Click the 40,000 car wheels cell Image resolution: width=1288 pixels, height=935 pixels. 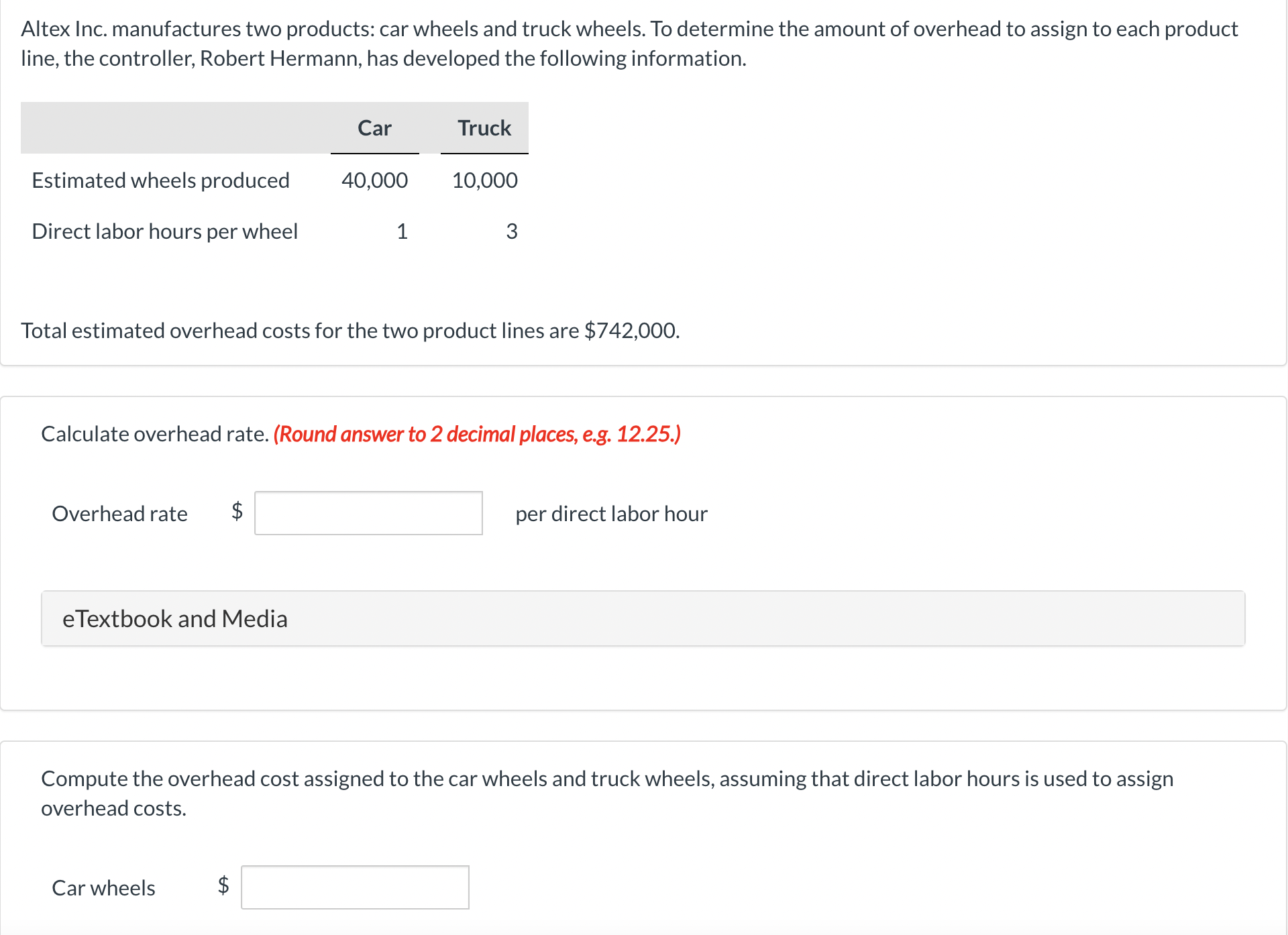click(374, 180)
